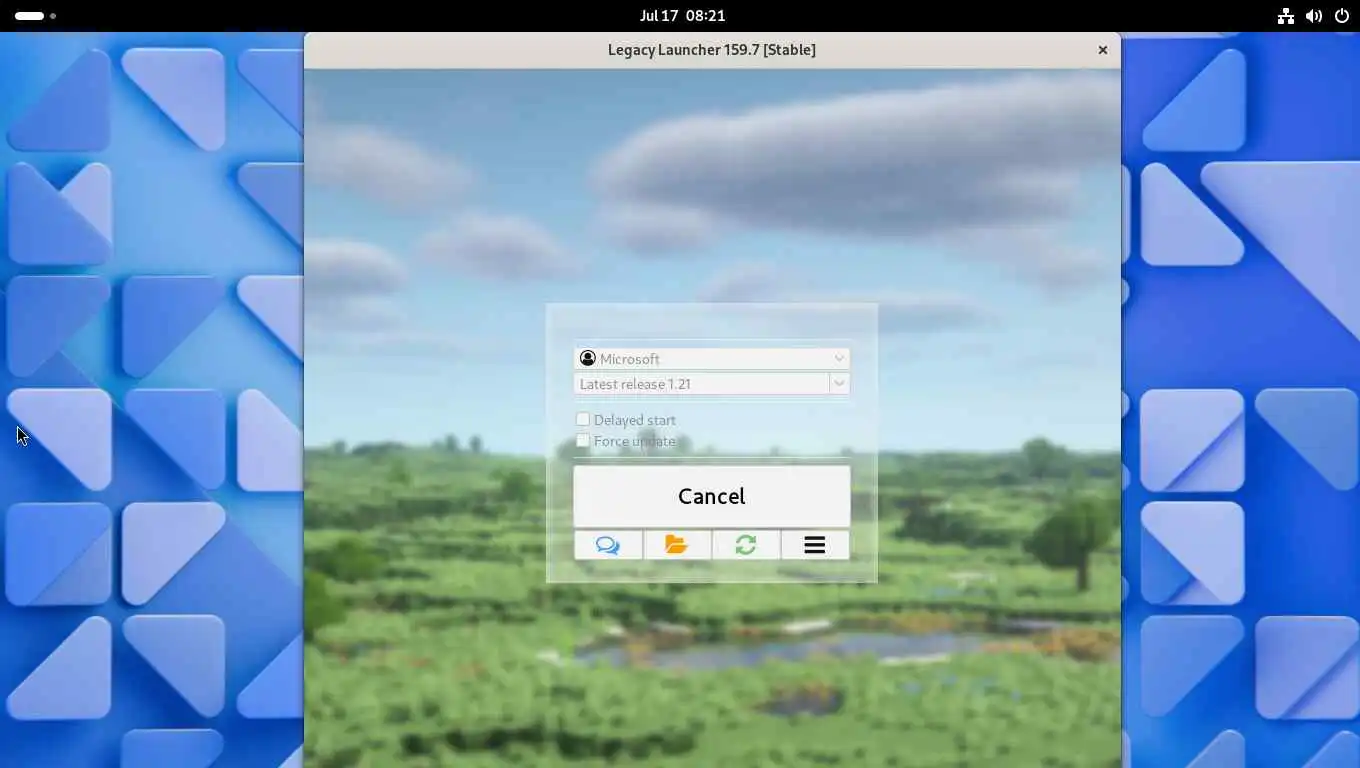This screenshot has width=1360, height=768.
Task: Click the volume speaker tray icon
Action: tap(1314, 16)
